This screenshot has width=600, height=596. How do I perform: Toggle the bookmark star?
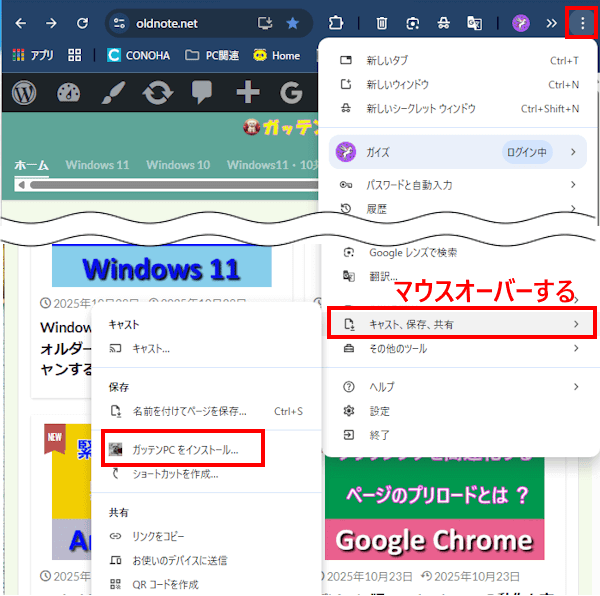[x=293, y=23]
